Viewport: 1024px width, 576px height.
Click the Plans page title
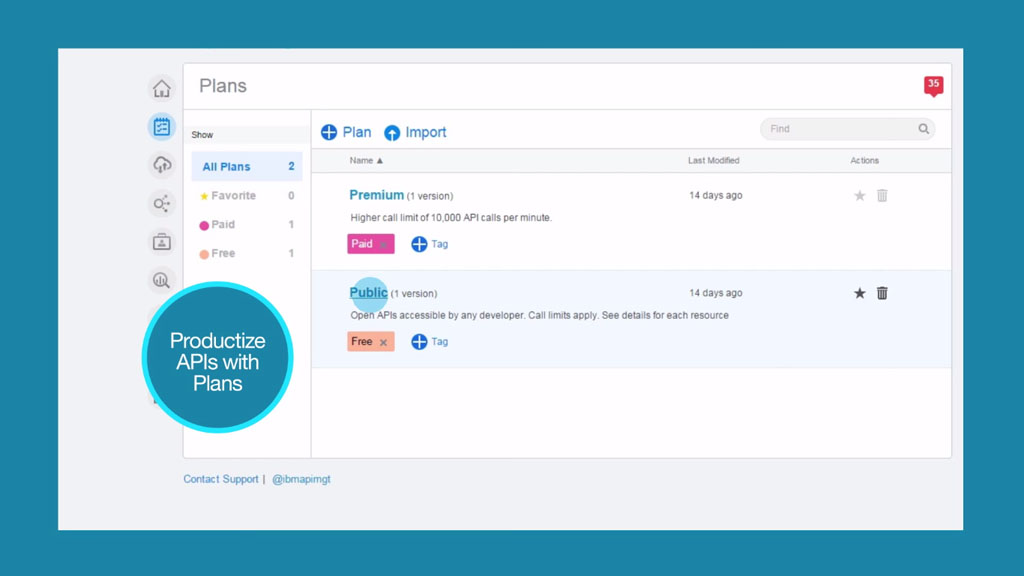[x=223, y=86]
